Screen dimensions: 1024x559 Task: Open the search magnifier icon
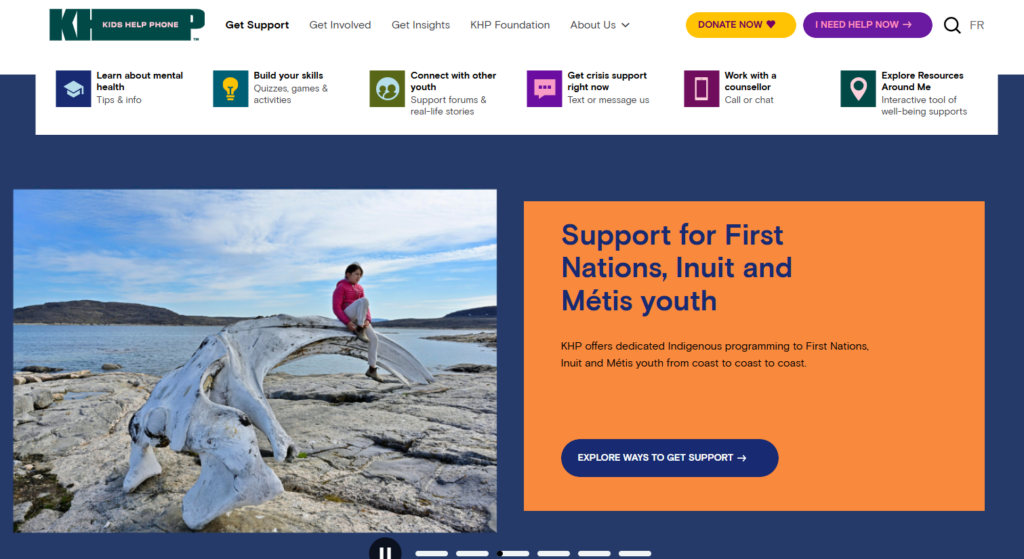click(x=952, y=25)
